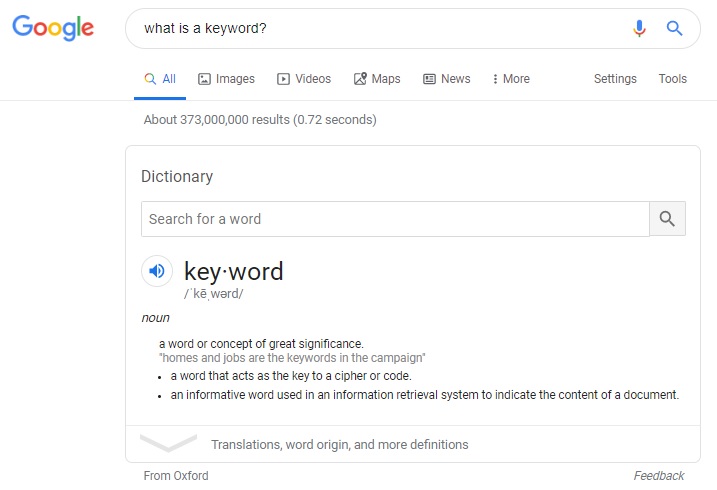Start voice search with microphone icon
The image size is (717, 490).
coord(640,28)
